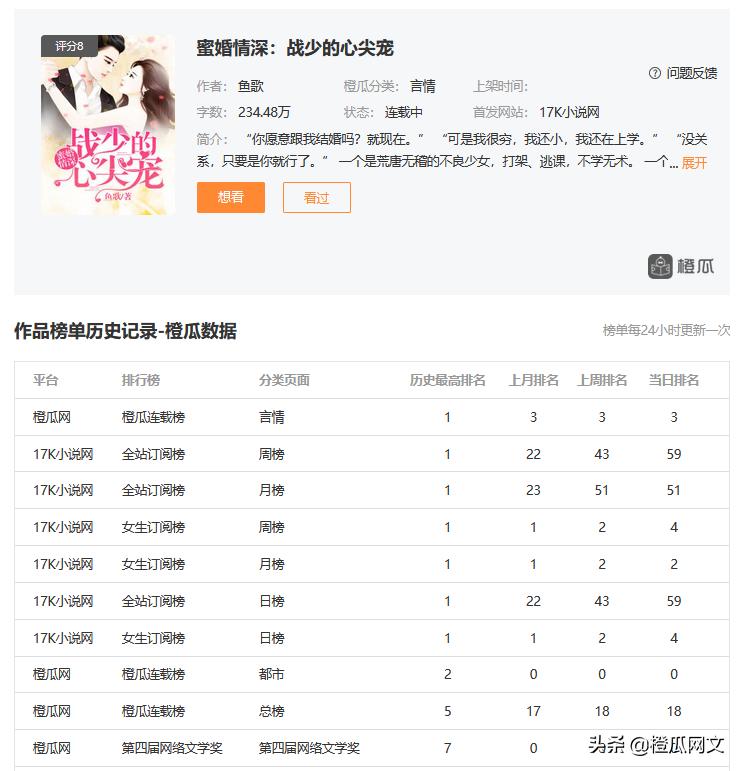Click the orange 想看 button
The width and height of the screenshot is (741, 771).
pyautogui.click(x=231, y=197)
